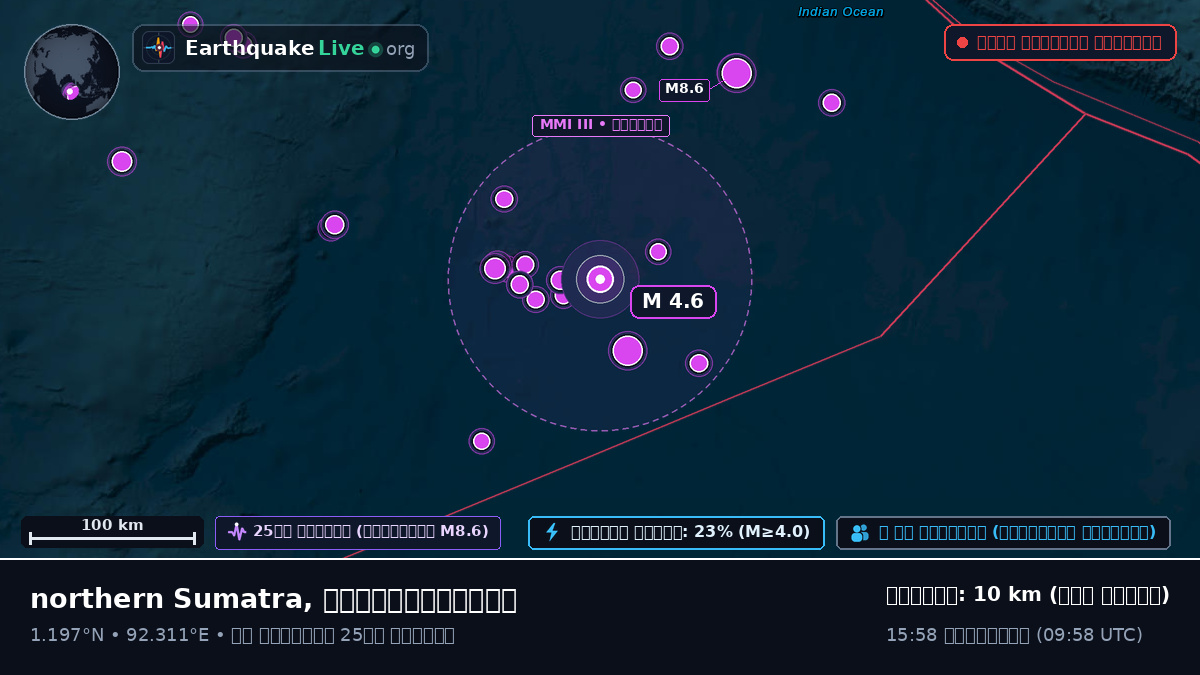Screen dimensions: 1200x675
Task: Click the Indian Ocean map label
Action: (841, 12)
